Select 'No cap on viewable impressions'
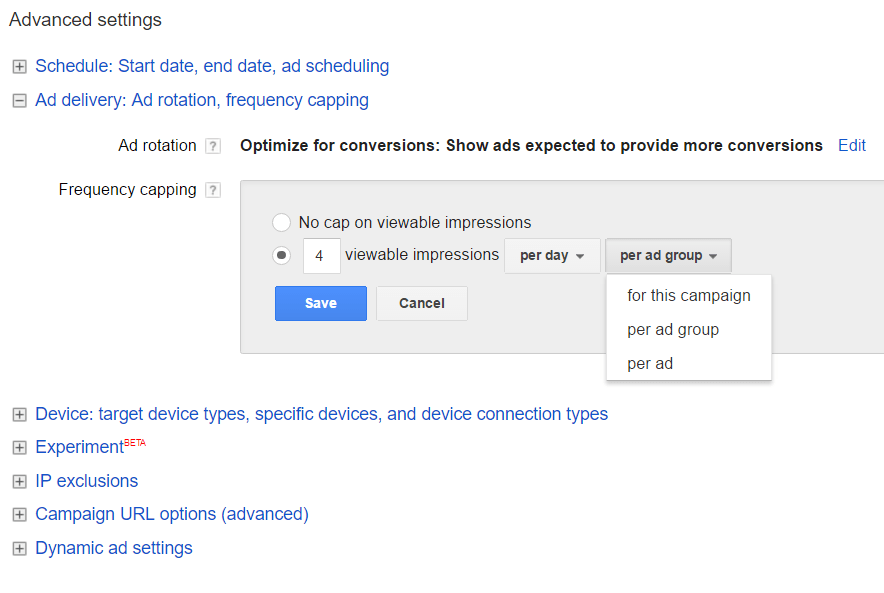This screenshot has width=884, height=593. click(281, 223)
